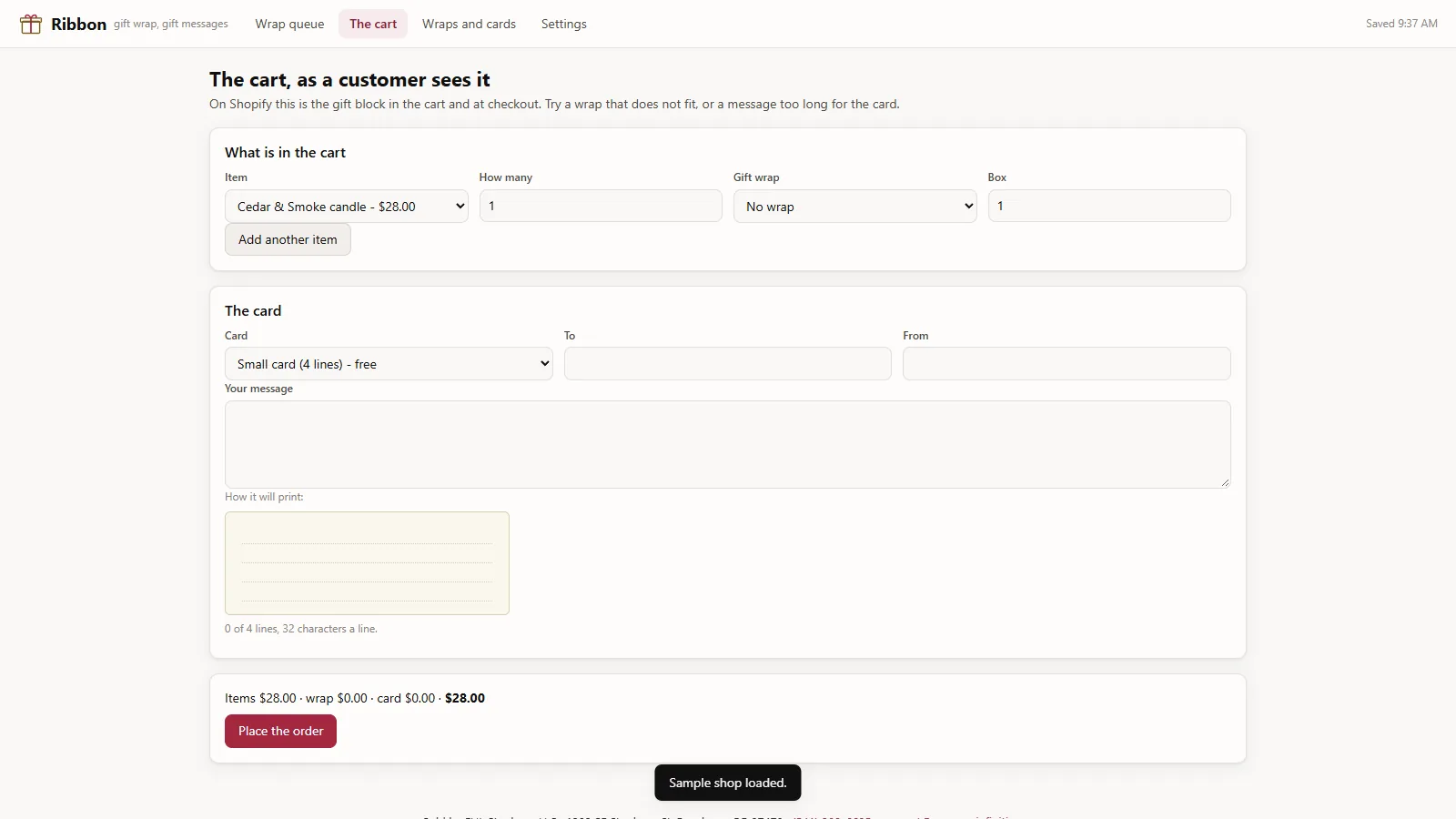Focus the Box number field
Image resolution: width=1456 pixels, height=819 pixels.
point(1109,206)
